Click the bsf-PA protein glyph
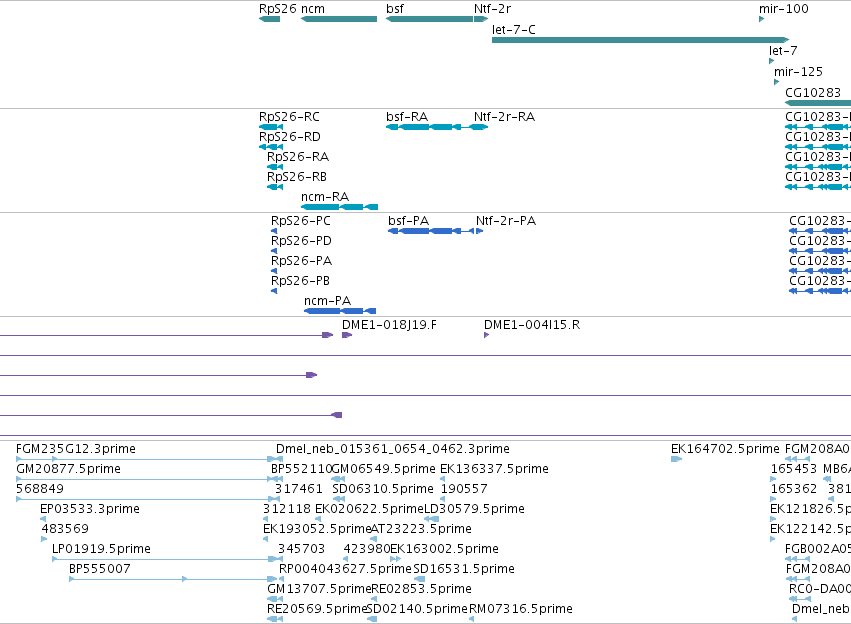The width and height of the screenshot is (851, 624). pos(431,231)
